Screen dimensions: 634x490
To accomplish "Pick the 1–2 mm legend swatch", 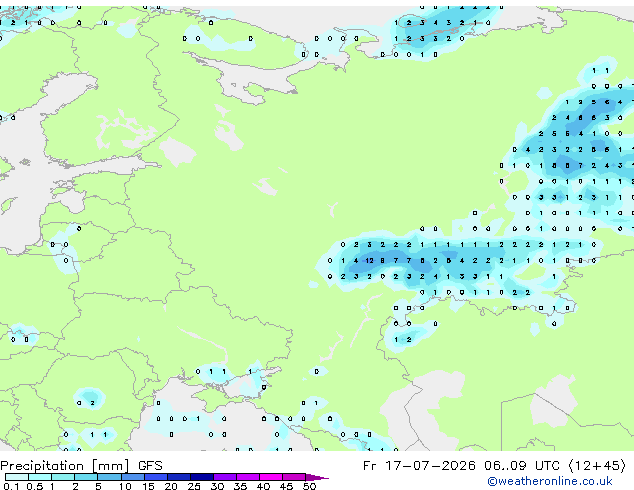I will (x=63, y=477).
